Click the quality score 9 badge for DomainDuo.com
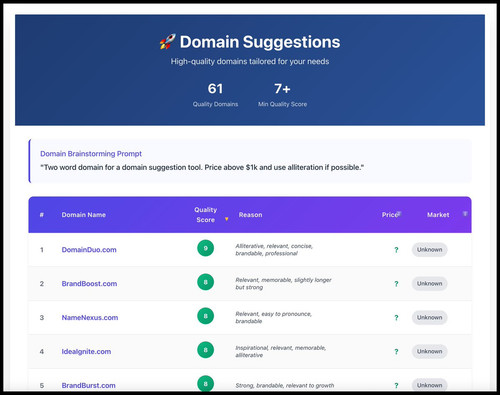Viewport: 500px width, 395px height. 205,248
